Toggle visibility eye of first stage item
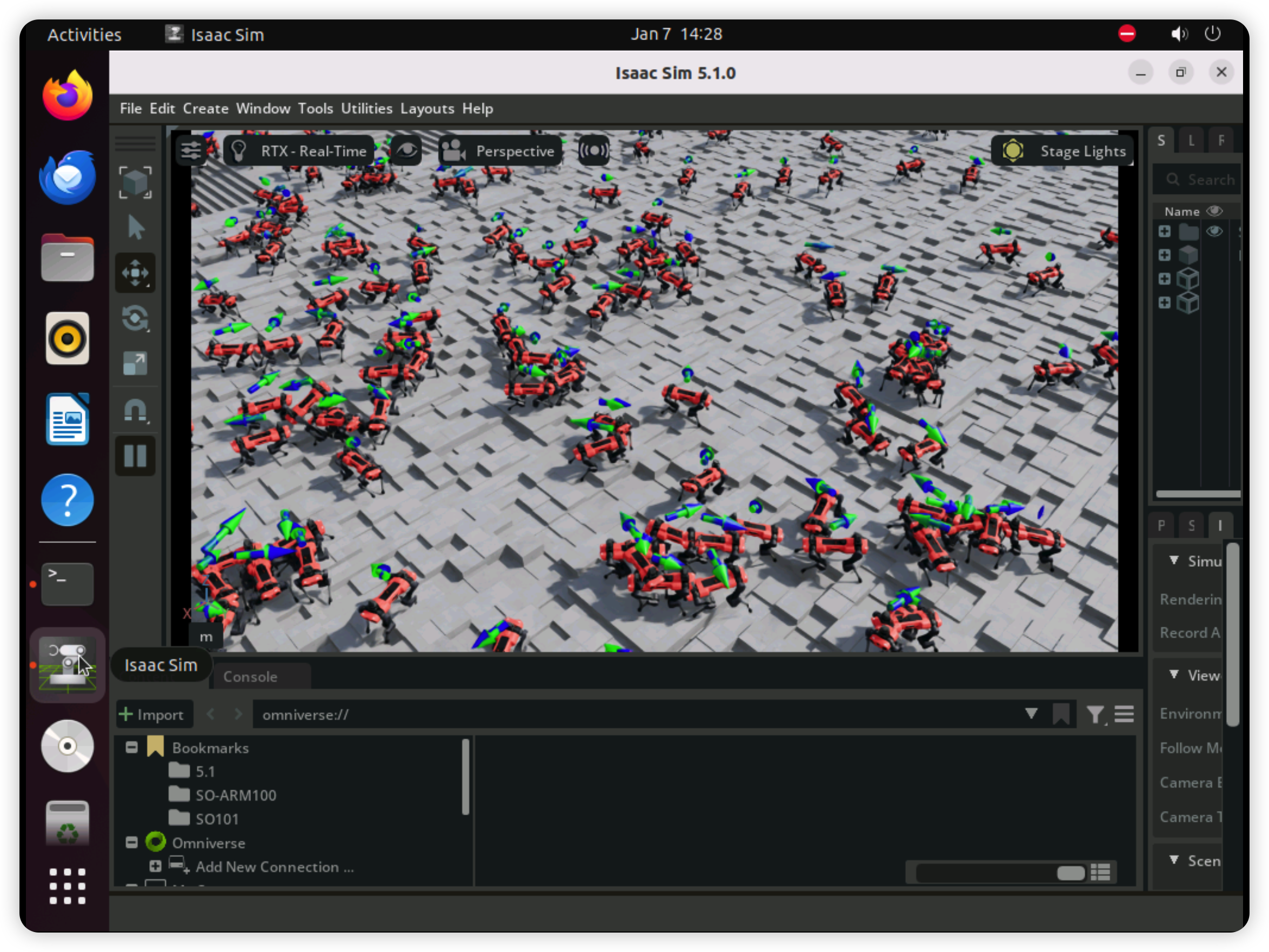1269x952 pixels. click(x=1214, y=232)
